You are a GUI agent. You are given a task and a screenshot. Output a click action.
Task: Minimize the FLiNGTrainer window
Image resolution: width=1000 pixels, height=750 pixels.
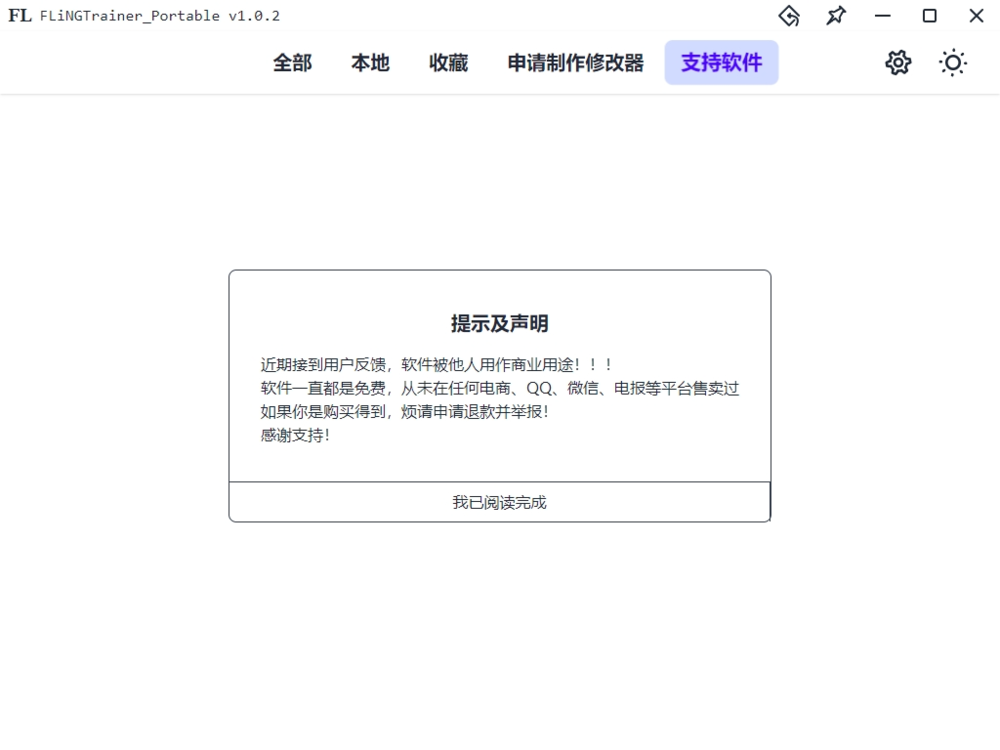882,16
